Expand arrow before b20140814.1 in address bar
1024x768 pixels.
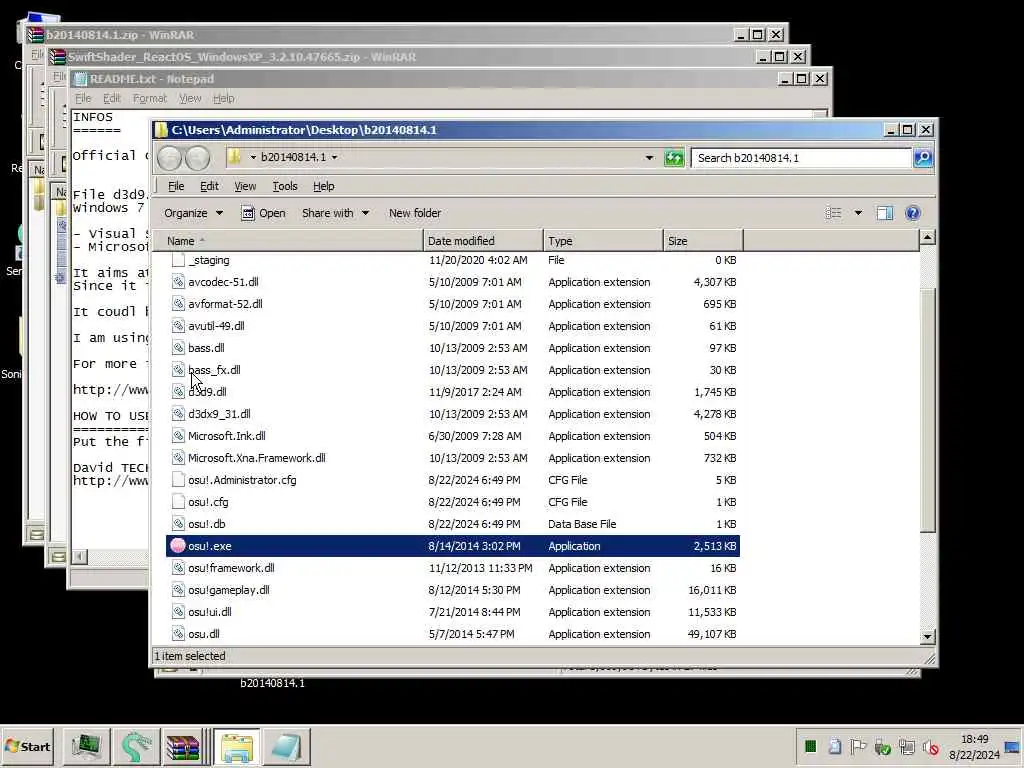(253, 157)
